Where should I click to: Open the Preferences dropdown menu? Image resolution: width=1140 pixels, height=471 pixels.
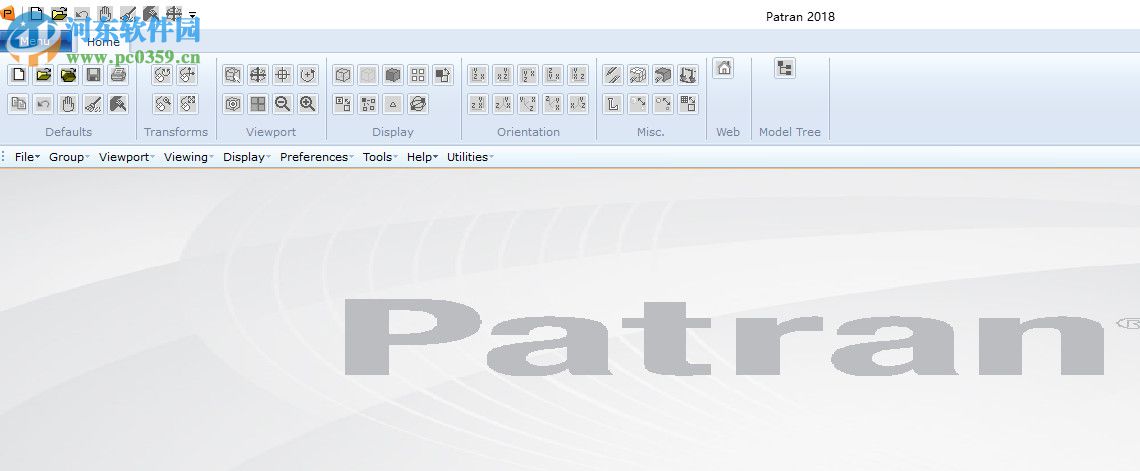[x=317, y=157]
